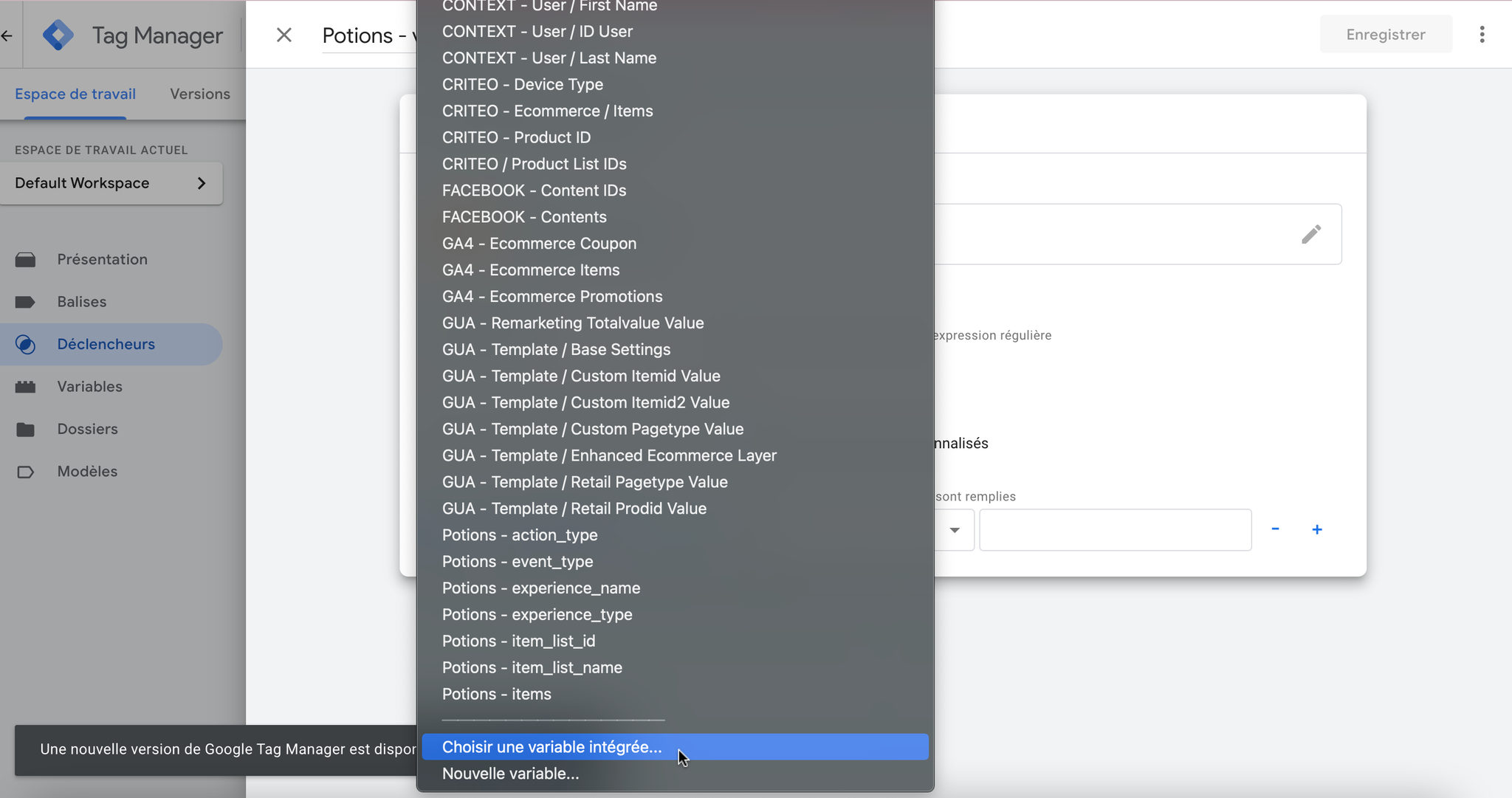Screen dimensions: 1512x798
Task: Add a condition row with the plus button
Action: (x=1317, y=529)
